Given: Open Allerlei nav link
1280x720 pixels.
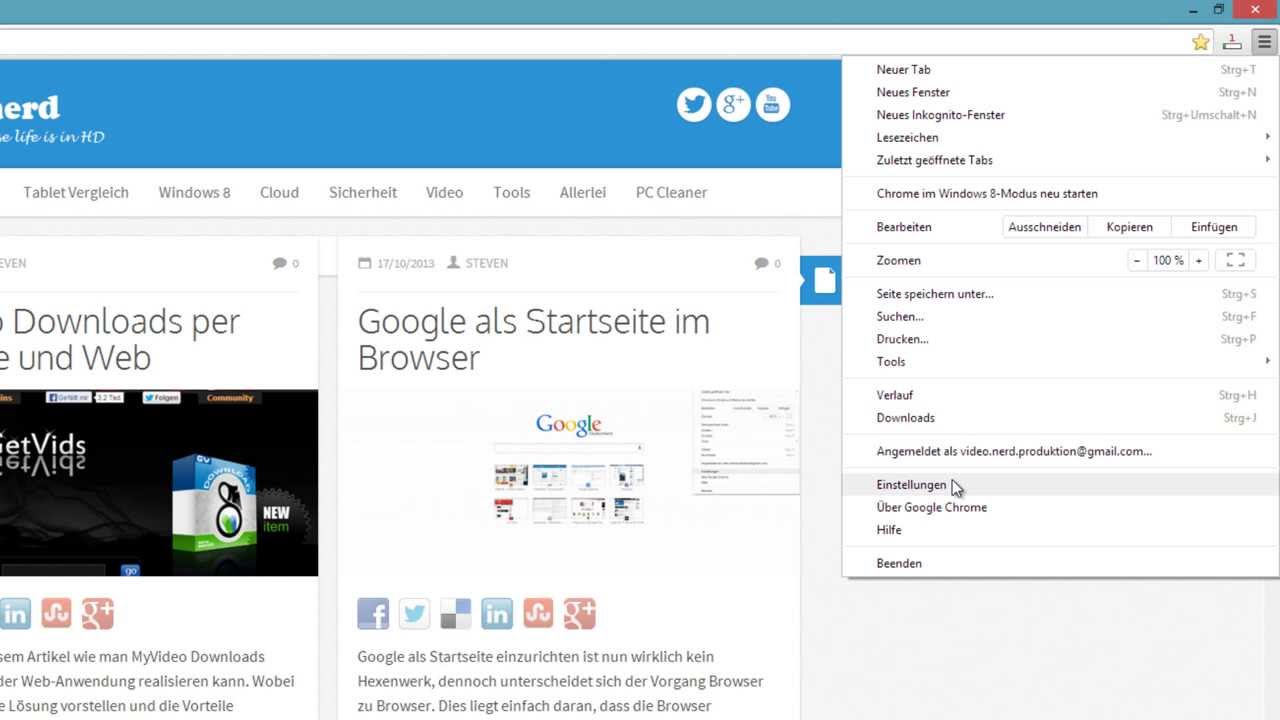Looking at the screenshot, I should (x=583, y=192).
